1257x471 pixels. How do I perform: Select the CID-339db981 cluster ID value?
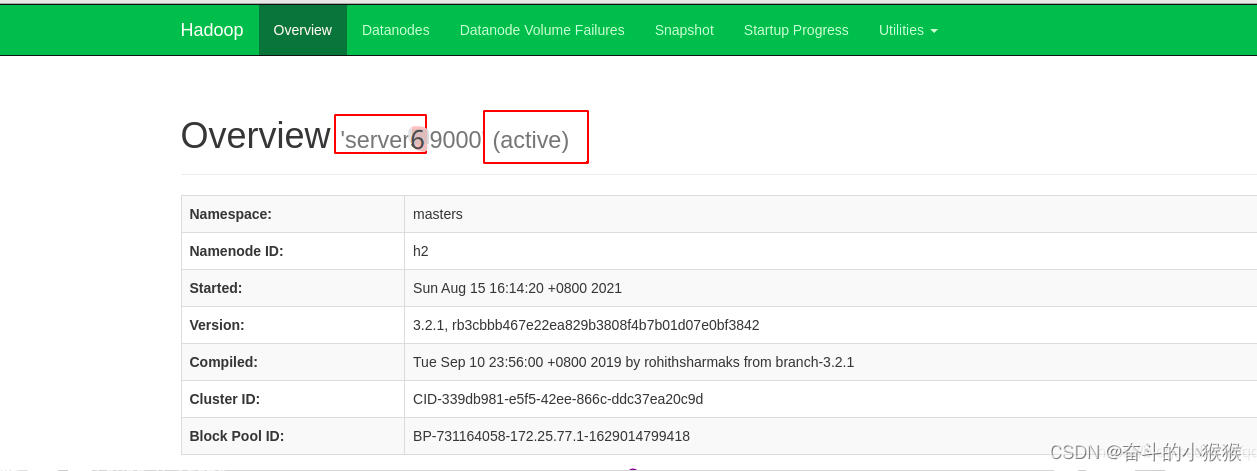click(558, 399)
